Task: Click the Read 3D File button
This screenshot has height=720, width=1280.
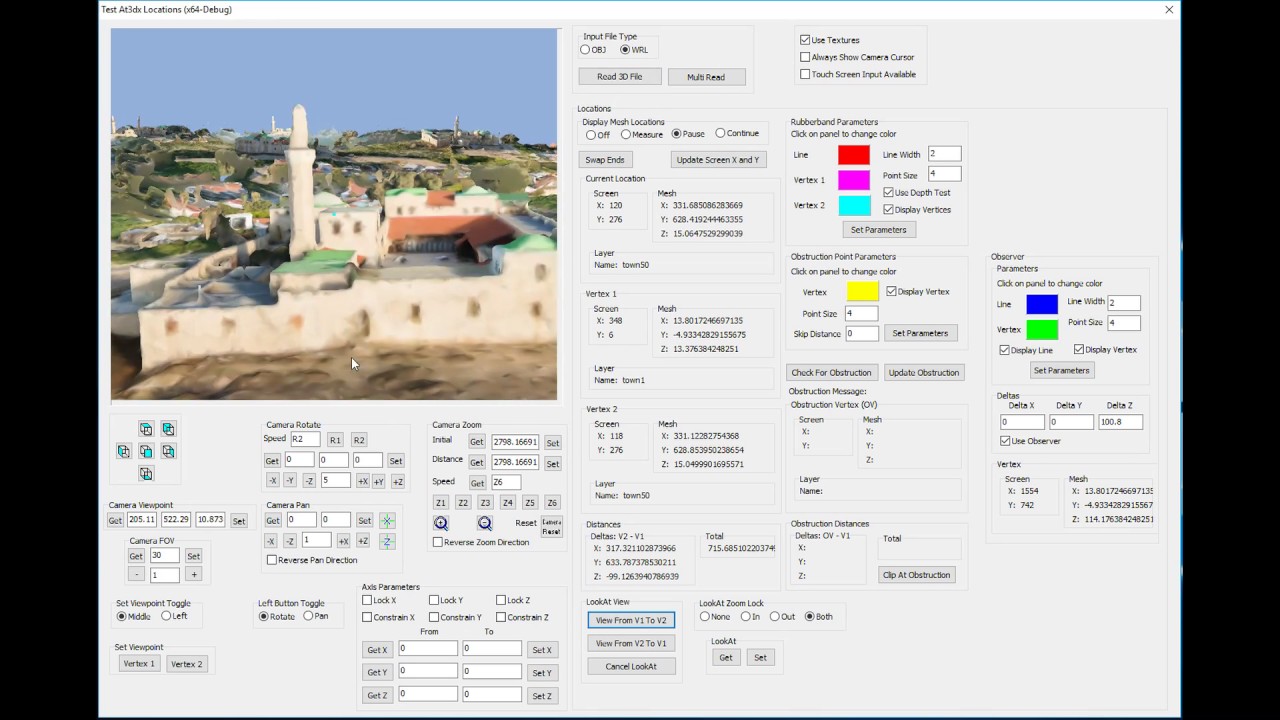Action: [620, 76]
